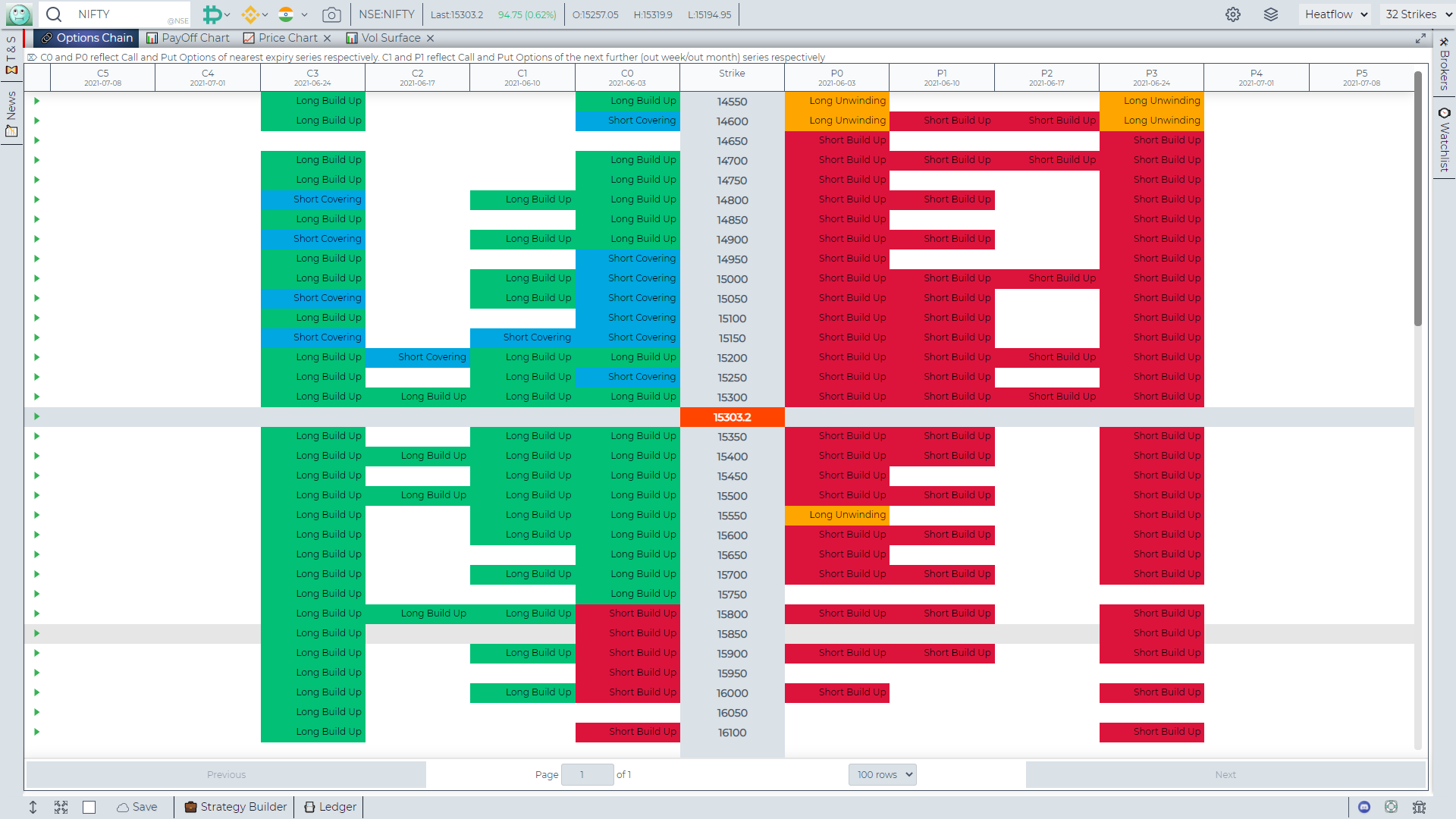Open the Heatflow view dropdown
1456x819 pixels.
(x=1335, y=14)
